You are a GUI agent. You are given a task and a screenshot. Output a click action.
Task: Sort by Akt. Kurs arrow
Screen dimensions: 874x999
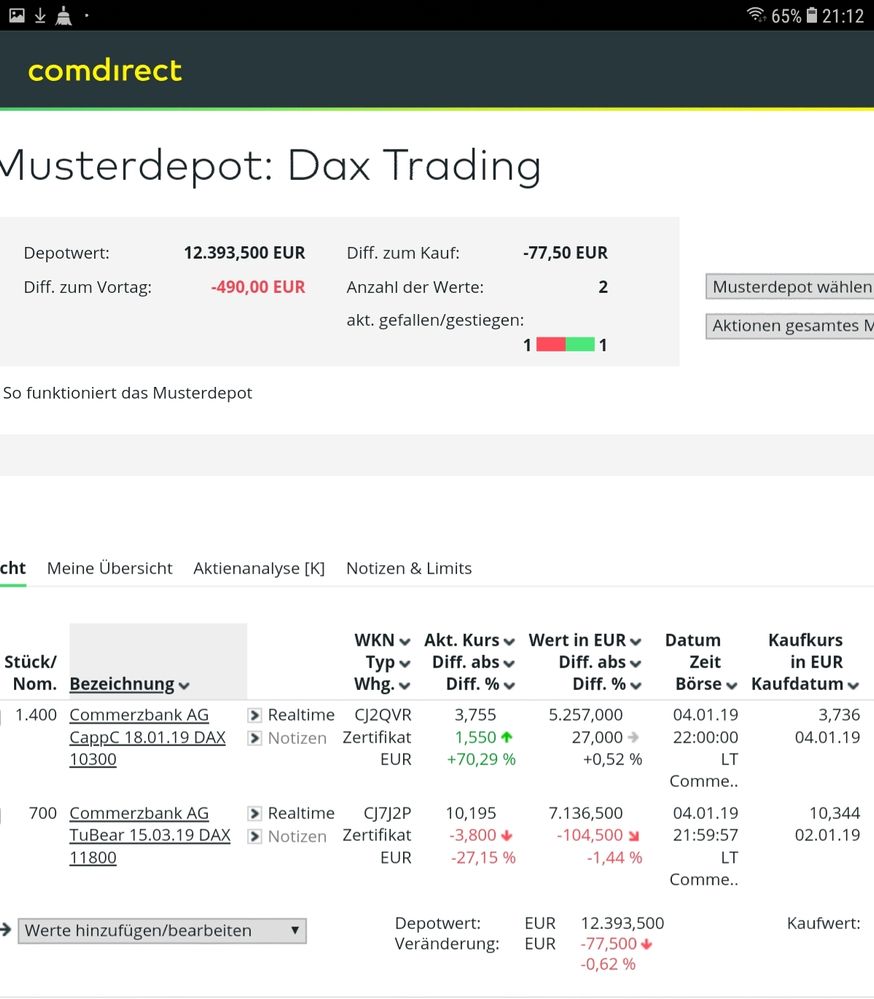509,641
